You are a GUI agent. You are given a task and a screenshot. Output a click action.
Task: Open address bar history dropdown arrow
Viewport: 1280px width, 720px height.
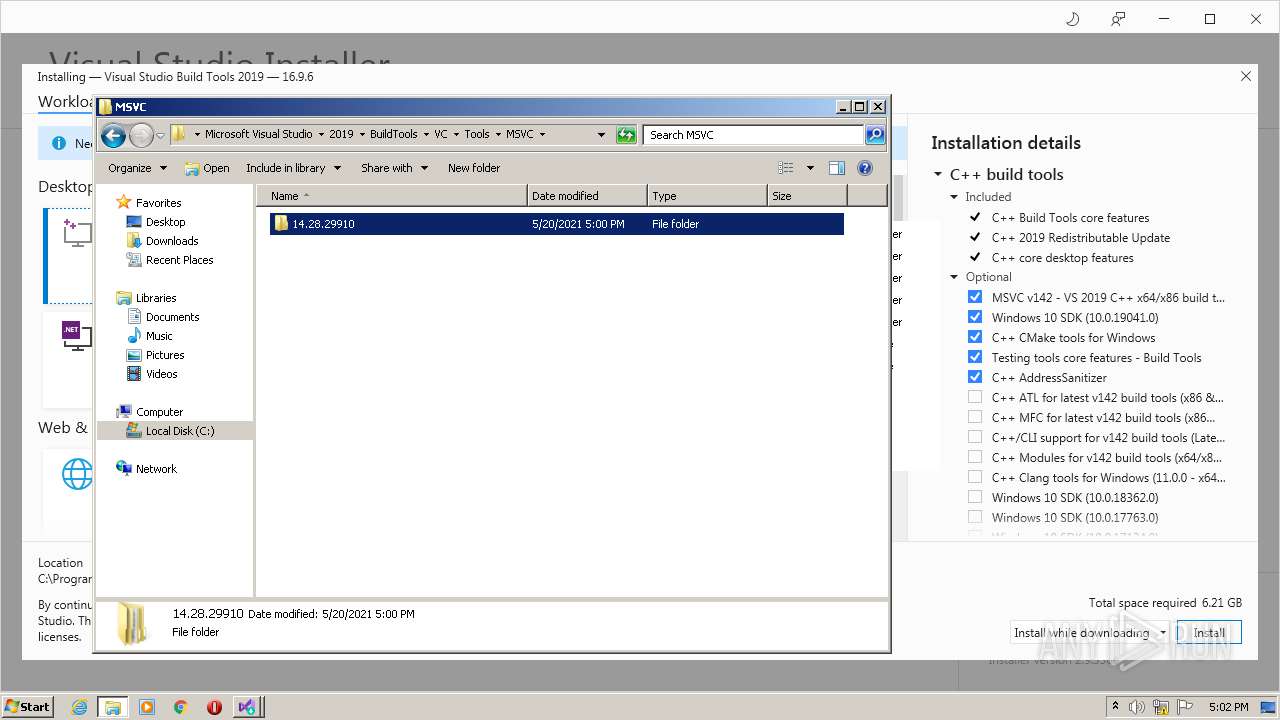coord(601,135)
